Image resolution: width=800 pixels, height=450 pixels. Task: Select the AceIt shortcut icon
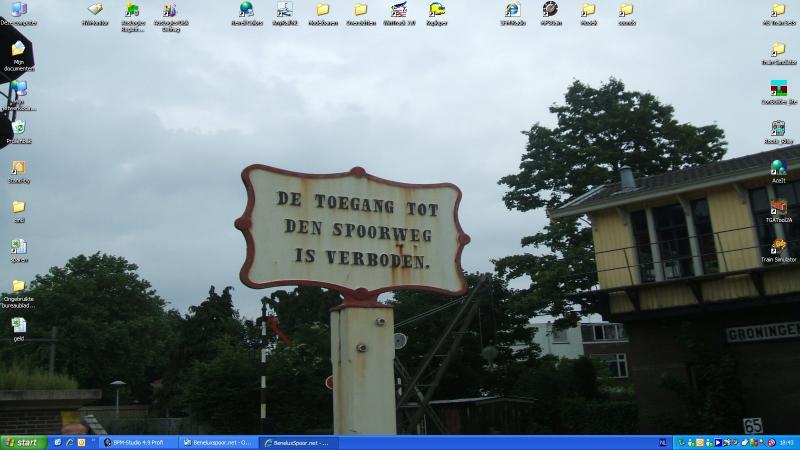point(779,171)
